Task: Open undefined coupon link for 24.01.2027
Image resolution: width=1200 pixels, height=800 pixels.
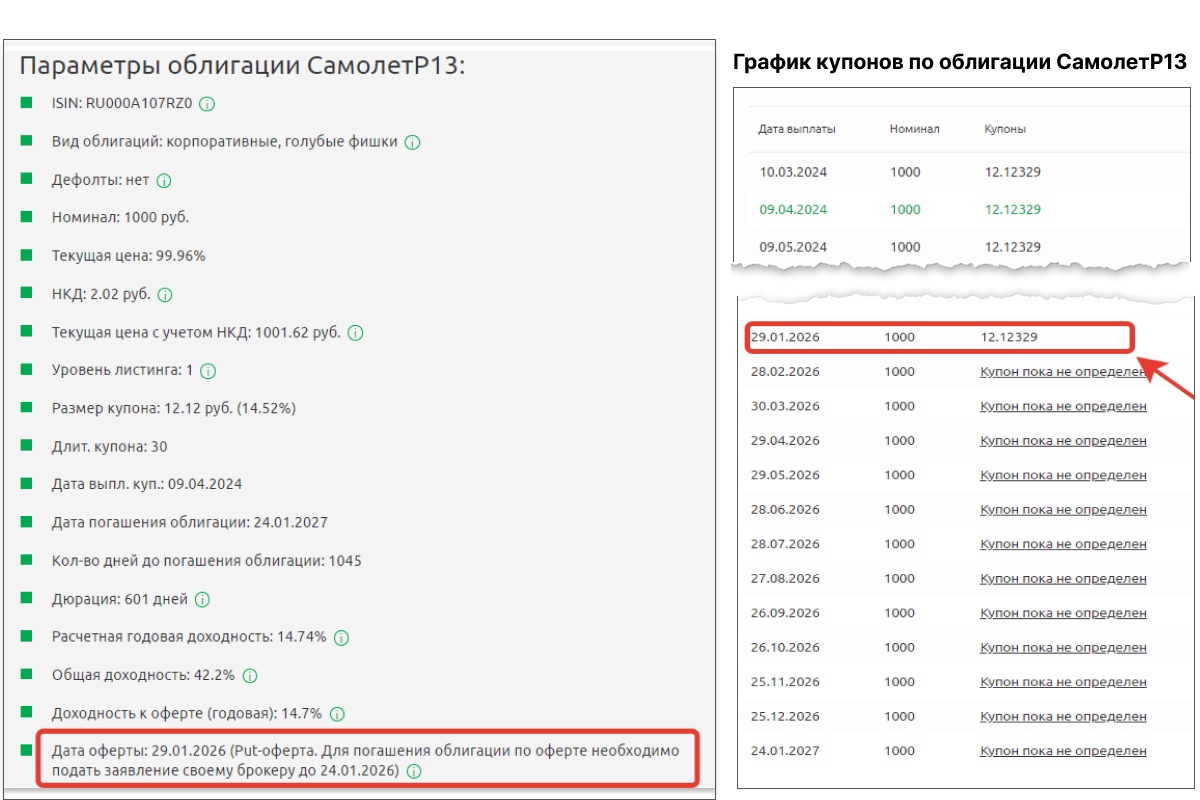Action: (x=1063, y=751)
